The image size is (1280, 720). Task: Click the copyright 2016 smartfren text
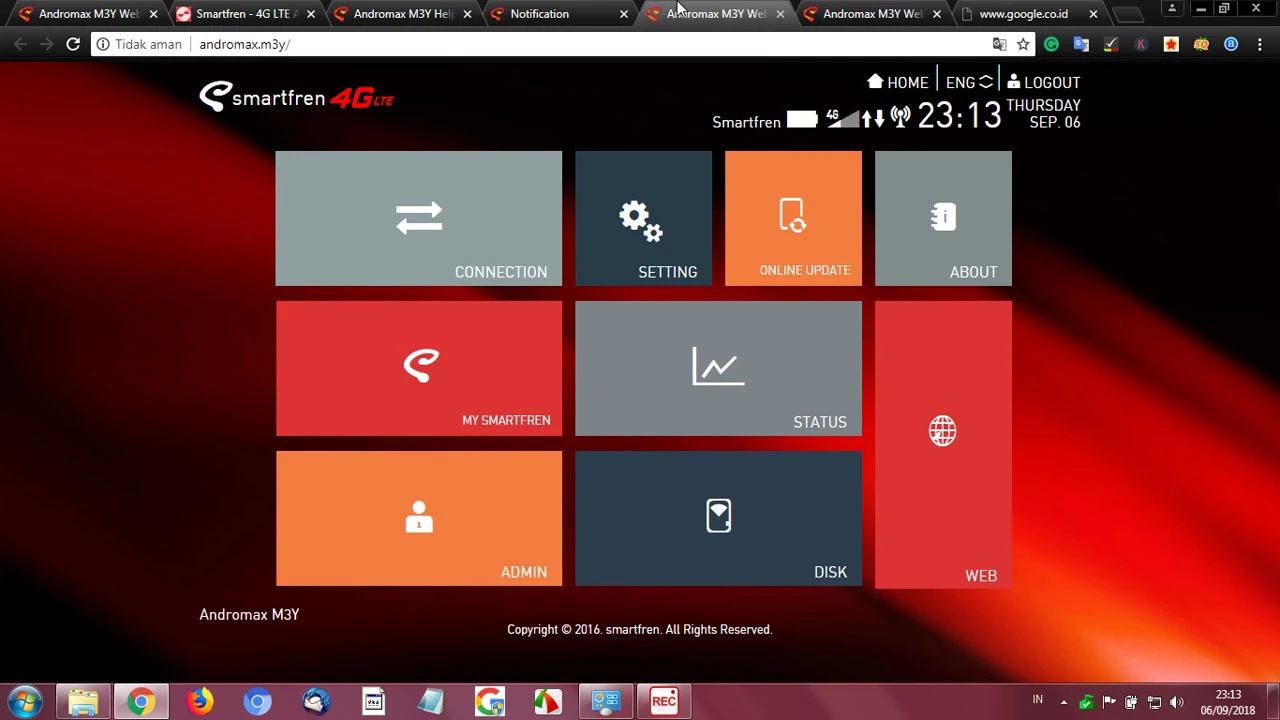click(639, 629)
